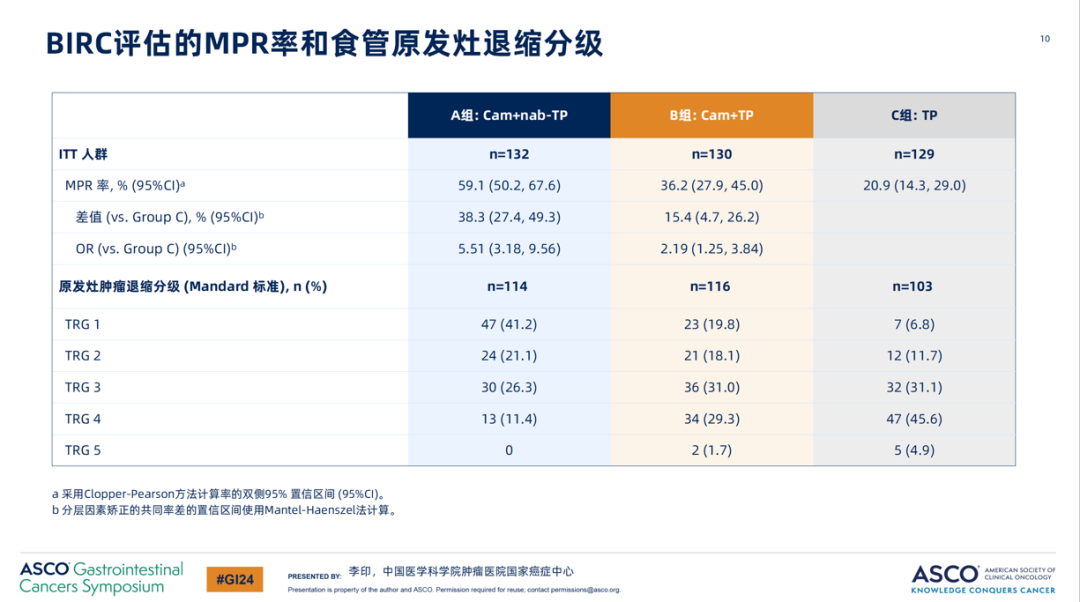Click the value 5 (4.9)
The width and height of the screenshot is (1080, 602).
914,450
